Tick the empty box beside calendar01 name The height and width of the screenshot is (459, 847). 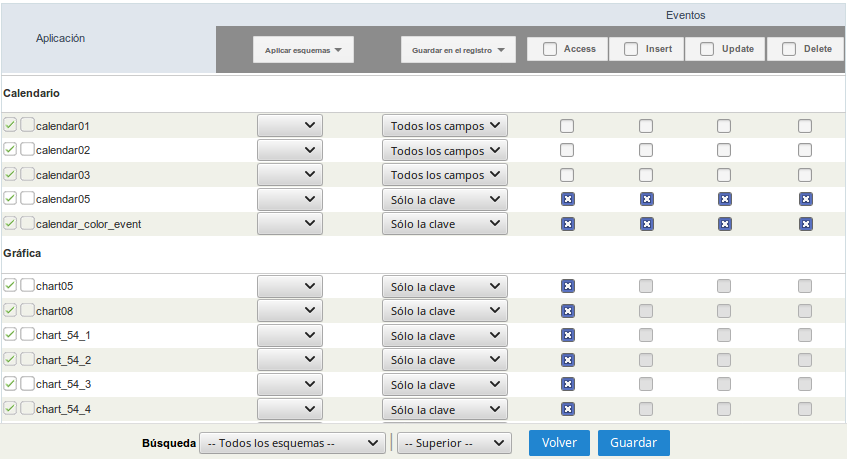pyautogui.click(x=28, y=125)
